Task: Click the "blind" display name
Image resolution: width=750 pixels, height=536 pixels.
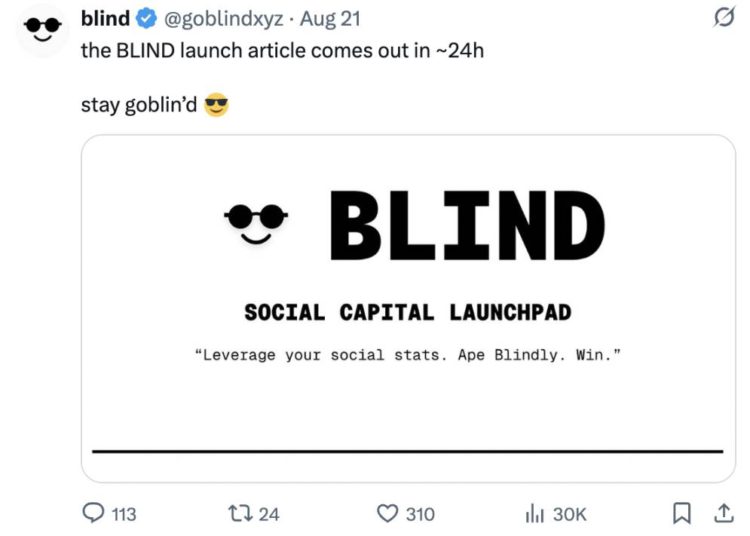Action: pos(104,19)
